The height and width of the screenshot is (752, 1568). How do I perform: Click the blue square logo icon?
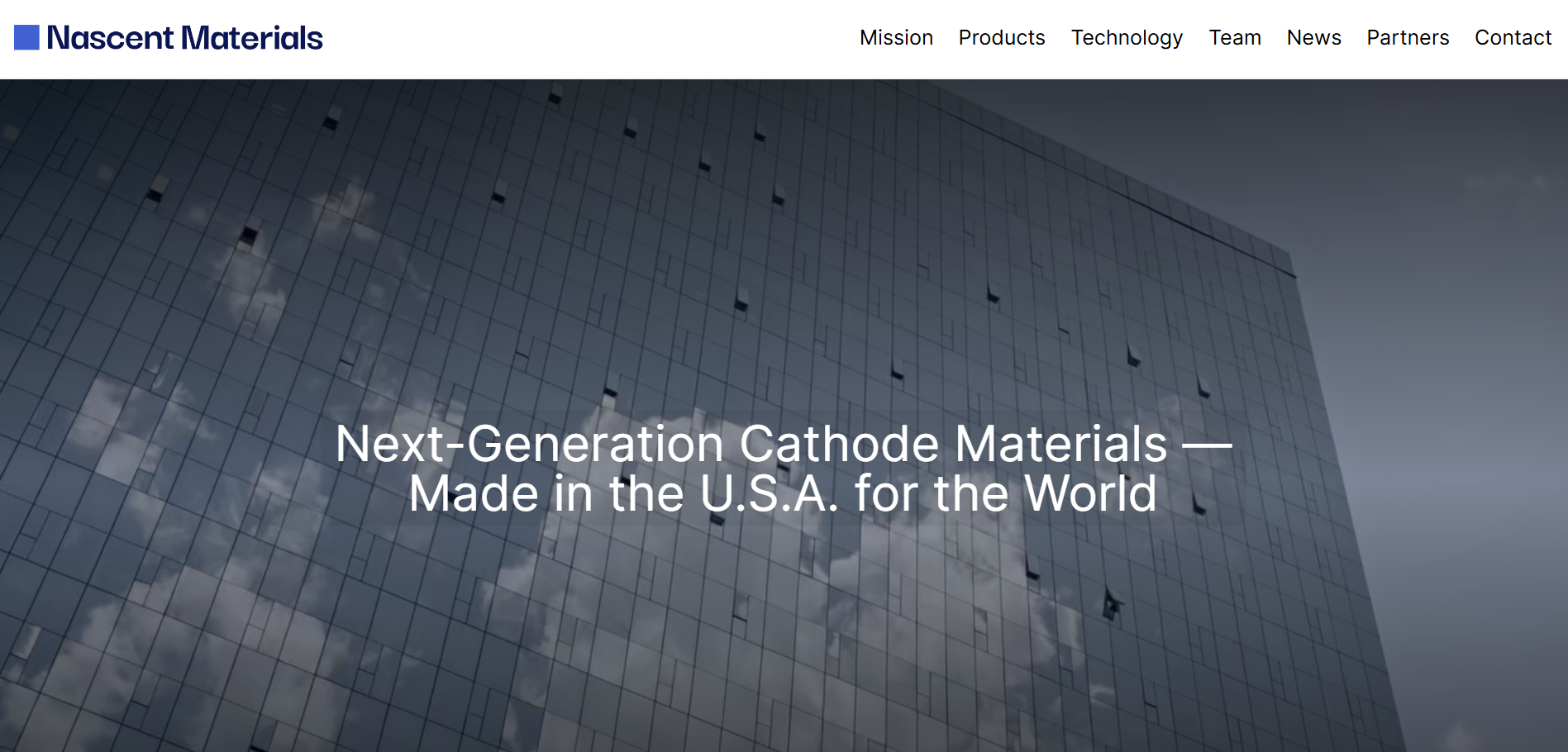click(x=26, y=37)
